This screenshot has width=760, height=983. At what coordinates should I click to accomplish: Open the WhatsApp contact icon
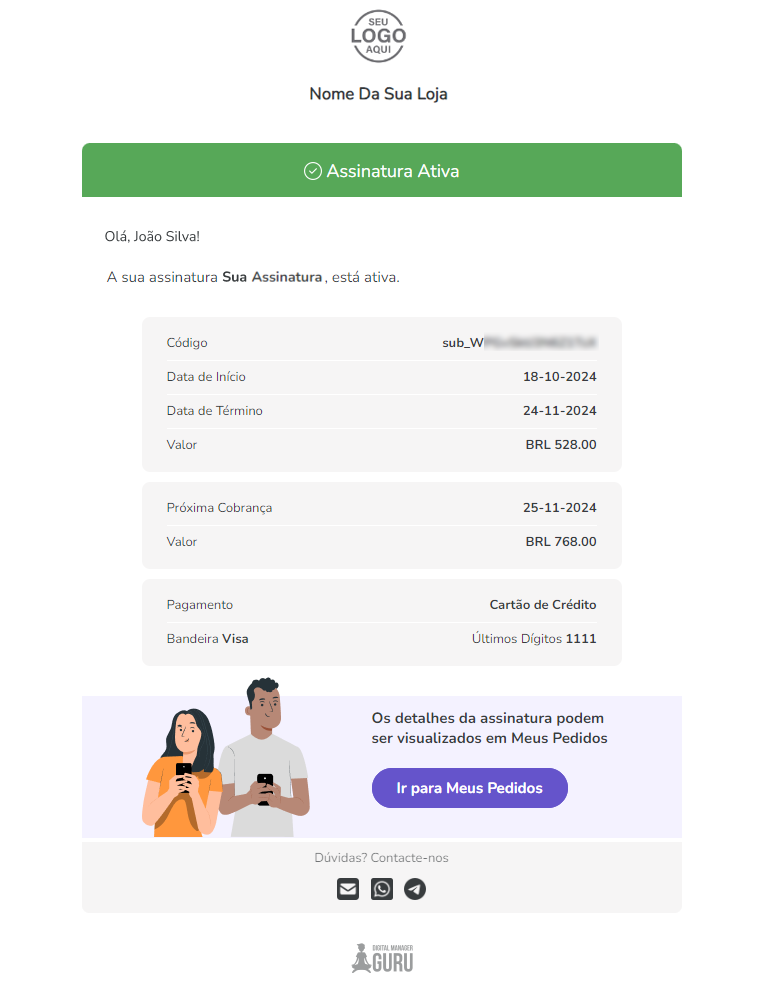tap(382, 889)
